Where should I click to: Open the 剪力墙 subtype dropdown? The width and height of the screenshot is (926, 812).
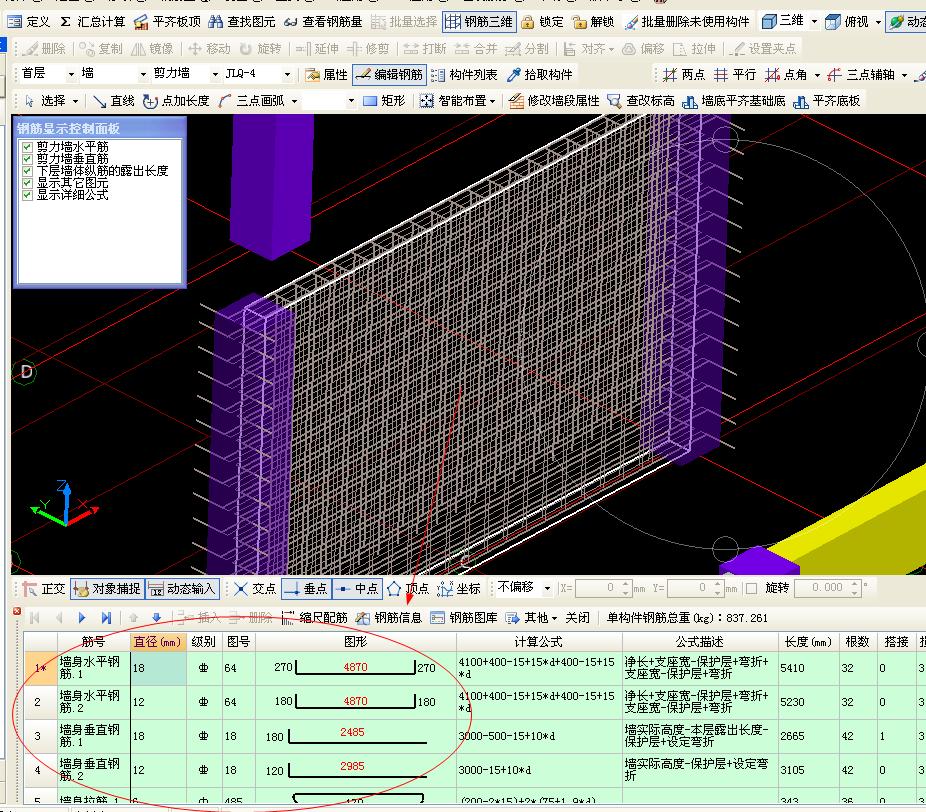[214, 74]
